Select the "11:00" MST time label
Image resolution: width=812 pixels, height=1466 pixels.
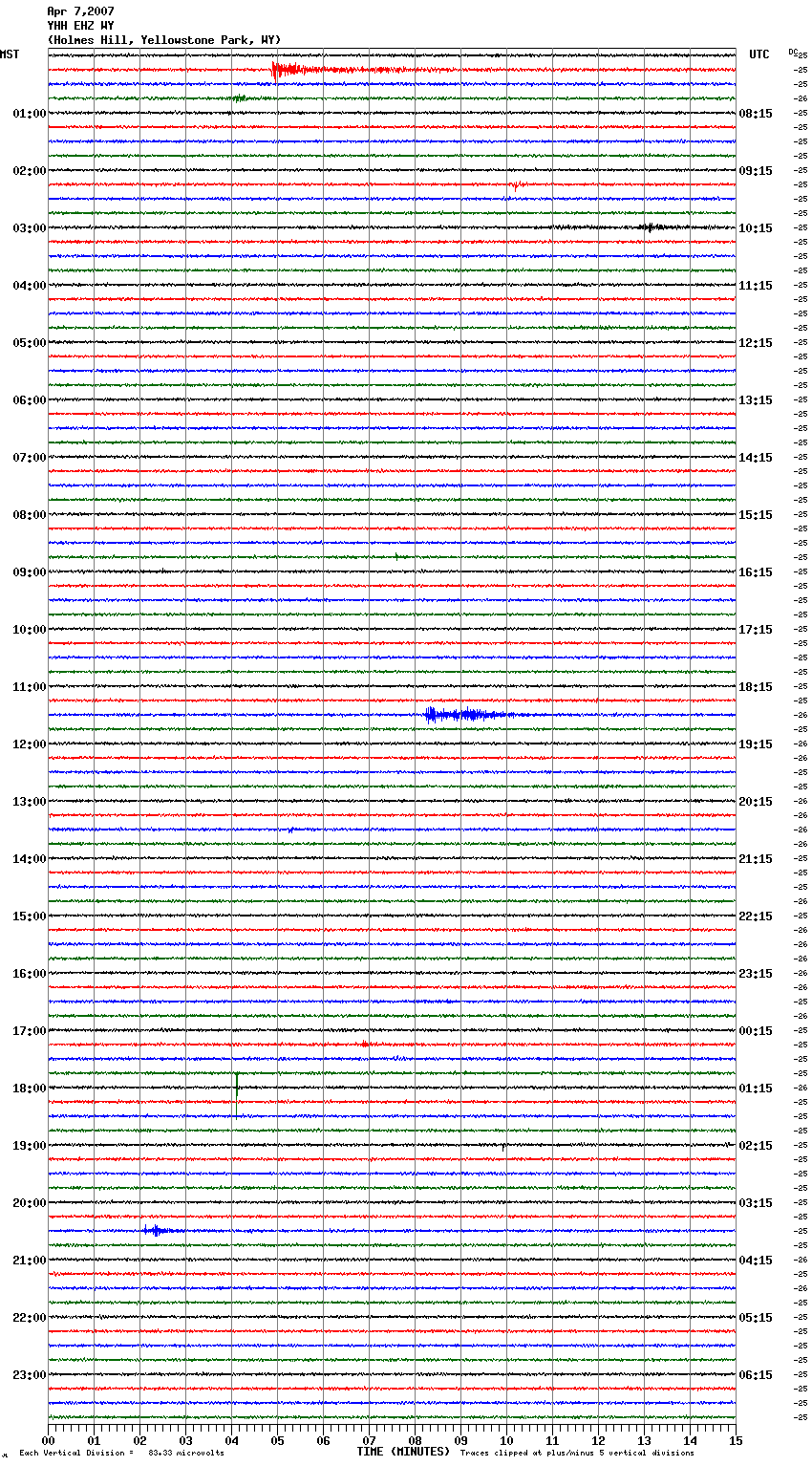point(30,687)
